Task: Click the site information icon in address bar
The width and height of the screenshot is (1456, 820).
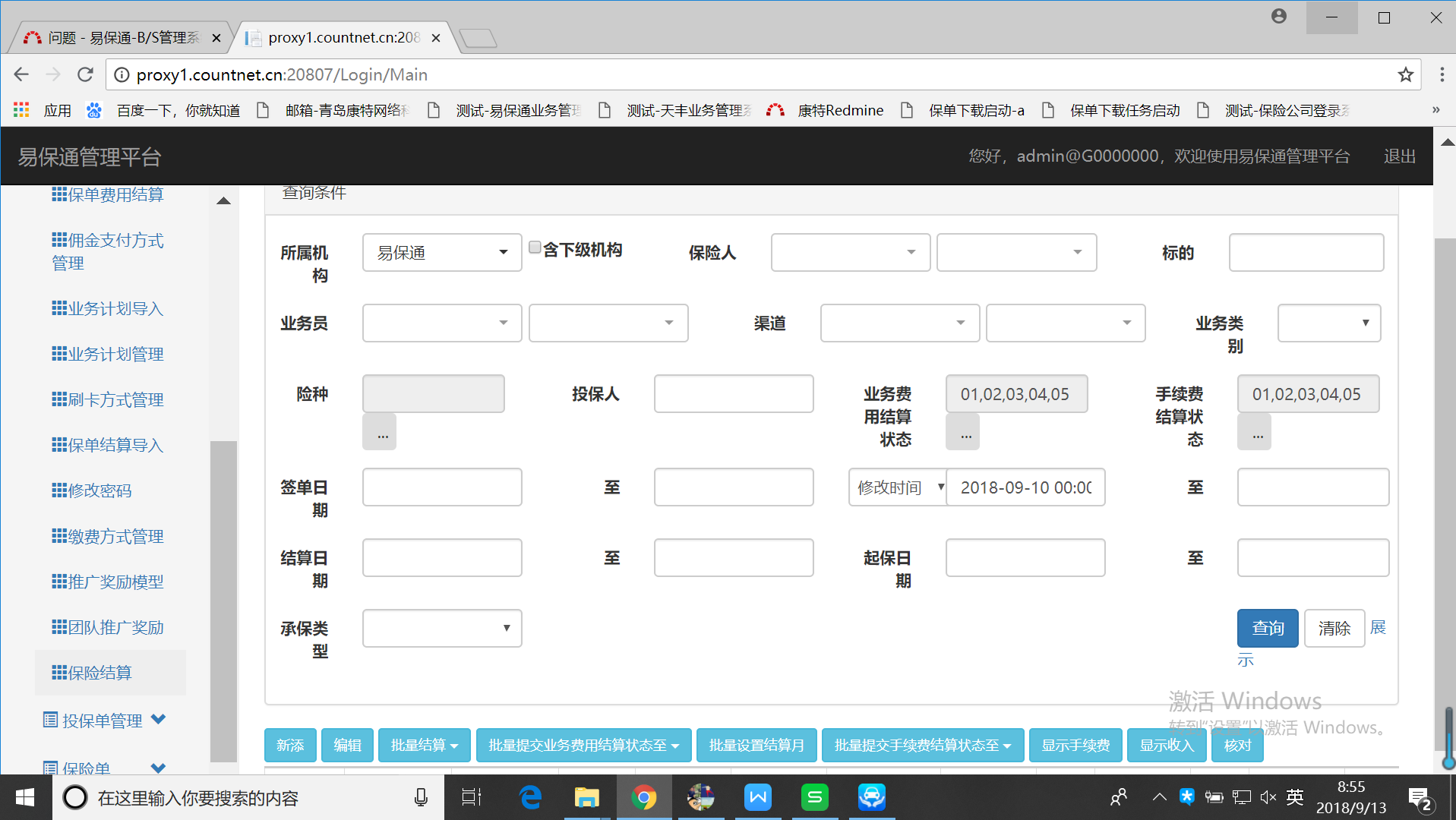Action: pyautogui.click(x=121, y=74)
